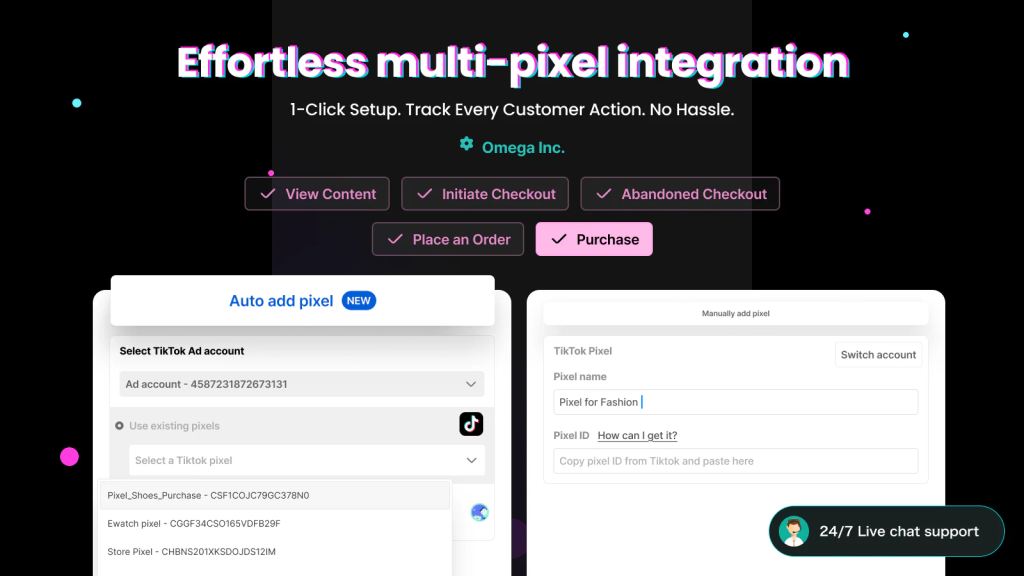Click the checkmark on Abandoned Checkout chip

[x=604, y=194]
